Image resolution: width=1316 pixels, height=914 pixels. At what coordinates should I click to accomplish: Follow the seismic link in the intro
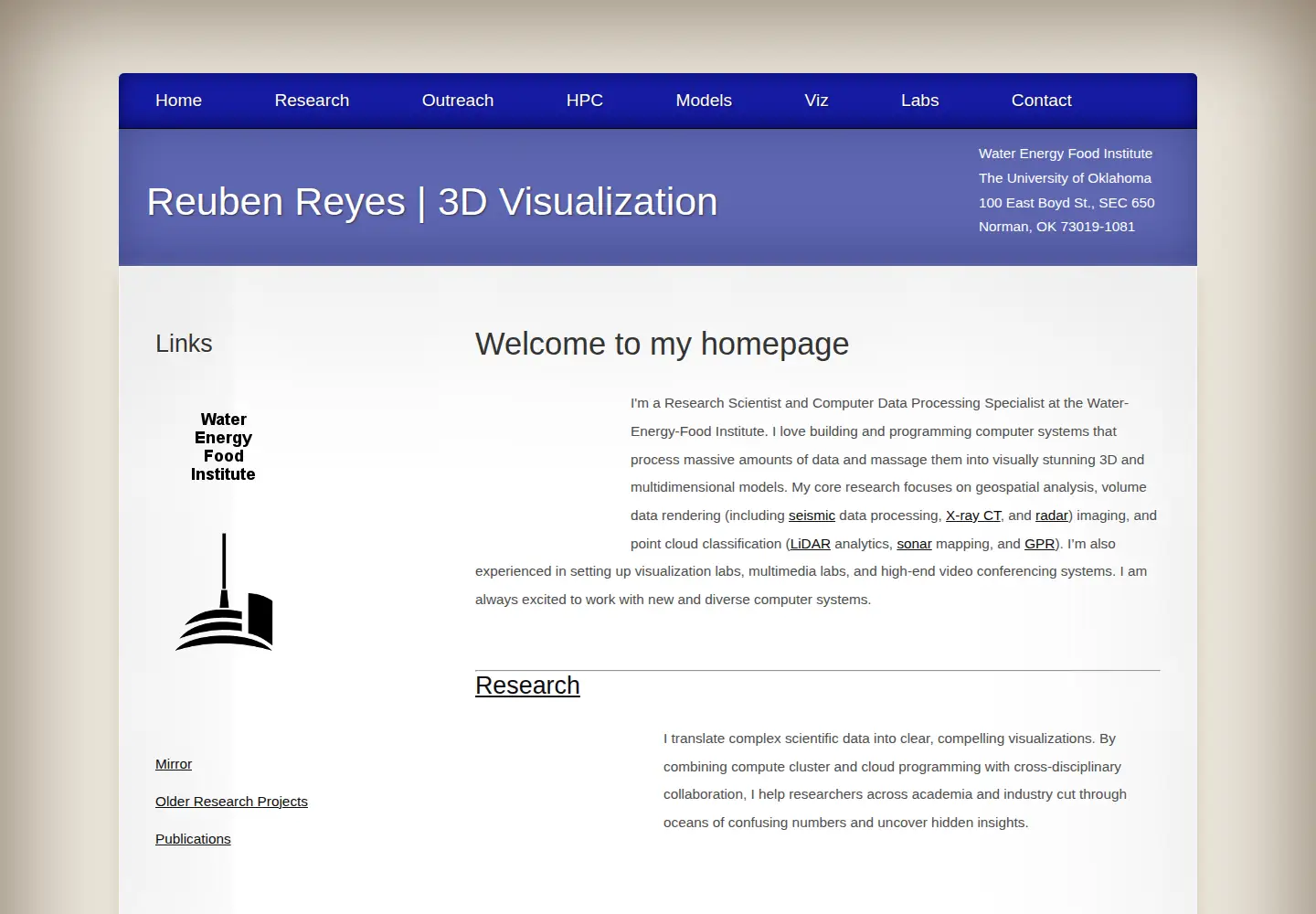coord(812,515)
